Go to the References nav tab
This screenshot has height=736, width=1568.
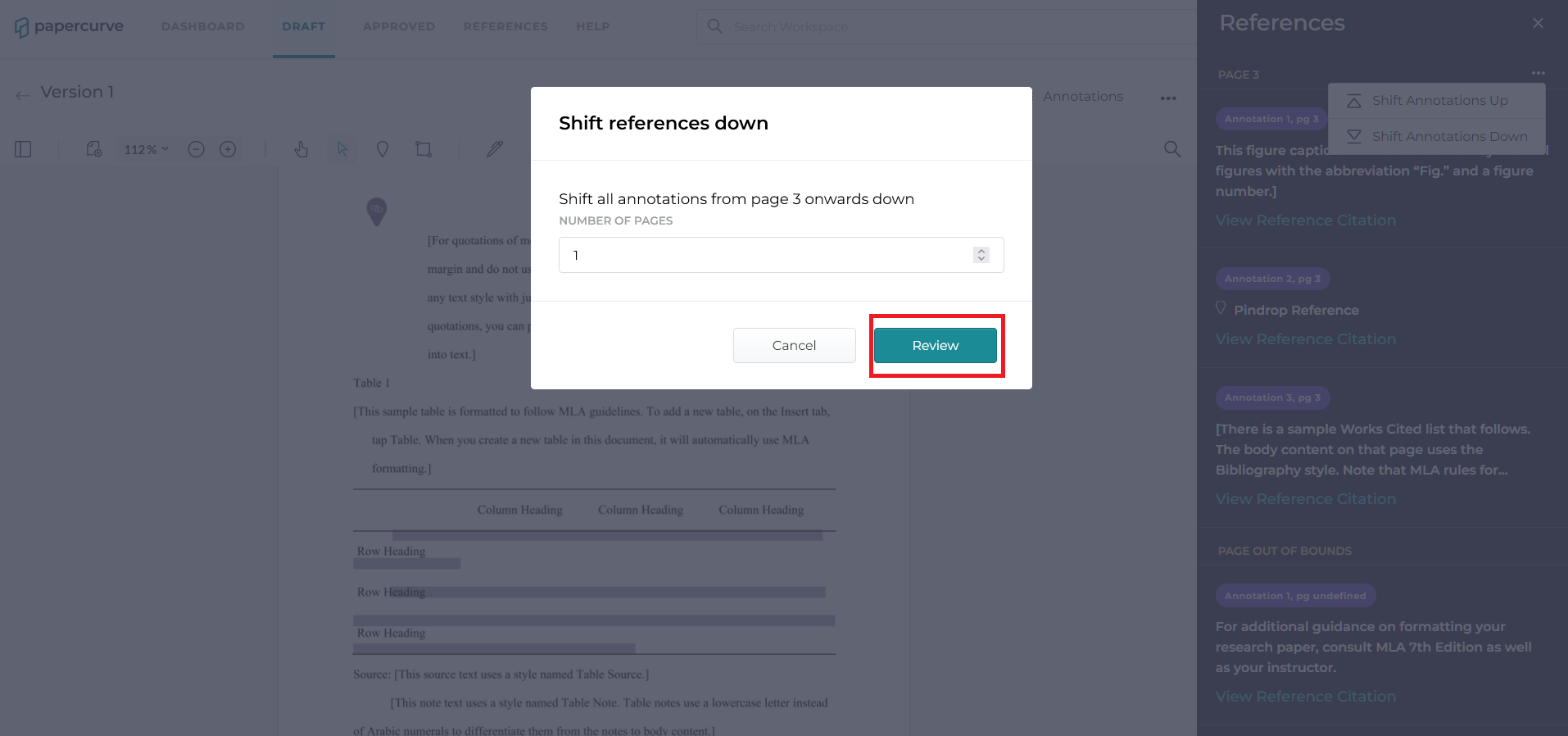(x=505, y=26)
